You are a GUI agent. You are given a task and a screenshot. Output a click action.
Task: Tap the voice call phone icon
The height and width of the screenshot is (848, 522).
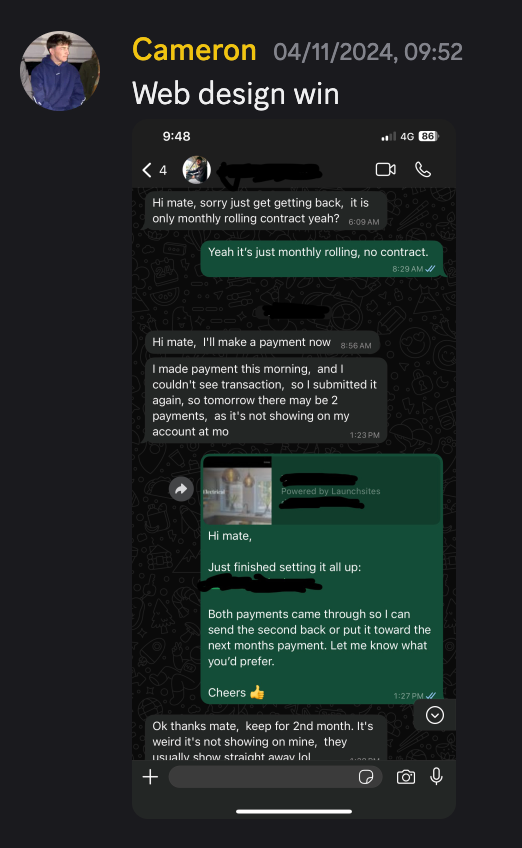tap(423, 170)
